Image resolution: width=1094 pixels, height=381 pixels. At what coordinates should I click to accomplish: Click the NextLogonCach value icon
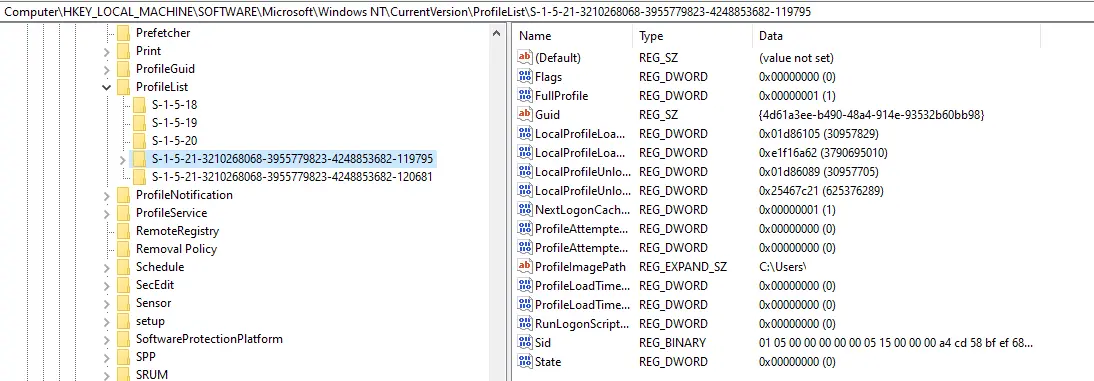click(525, 209)
